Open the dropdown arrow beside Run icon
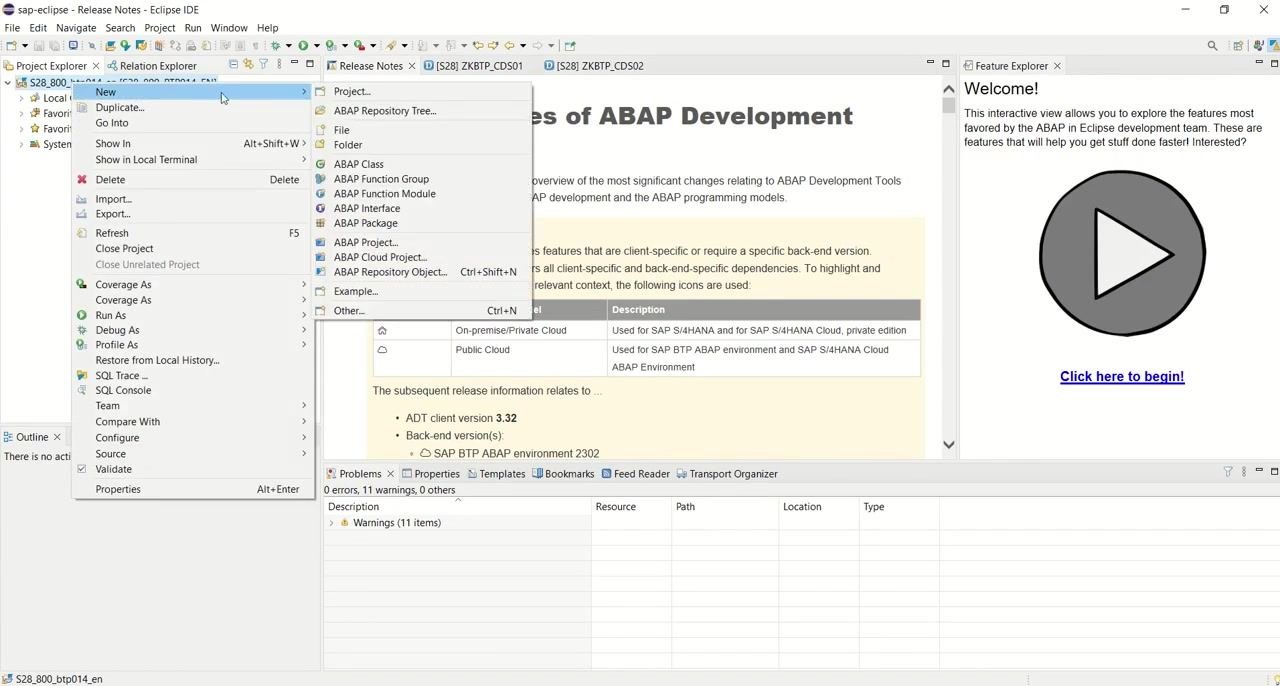The image size is (1280, 686). click(316, 45)
